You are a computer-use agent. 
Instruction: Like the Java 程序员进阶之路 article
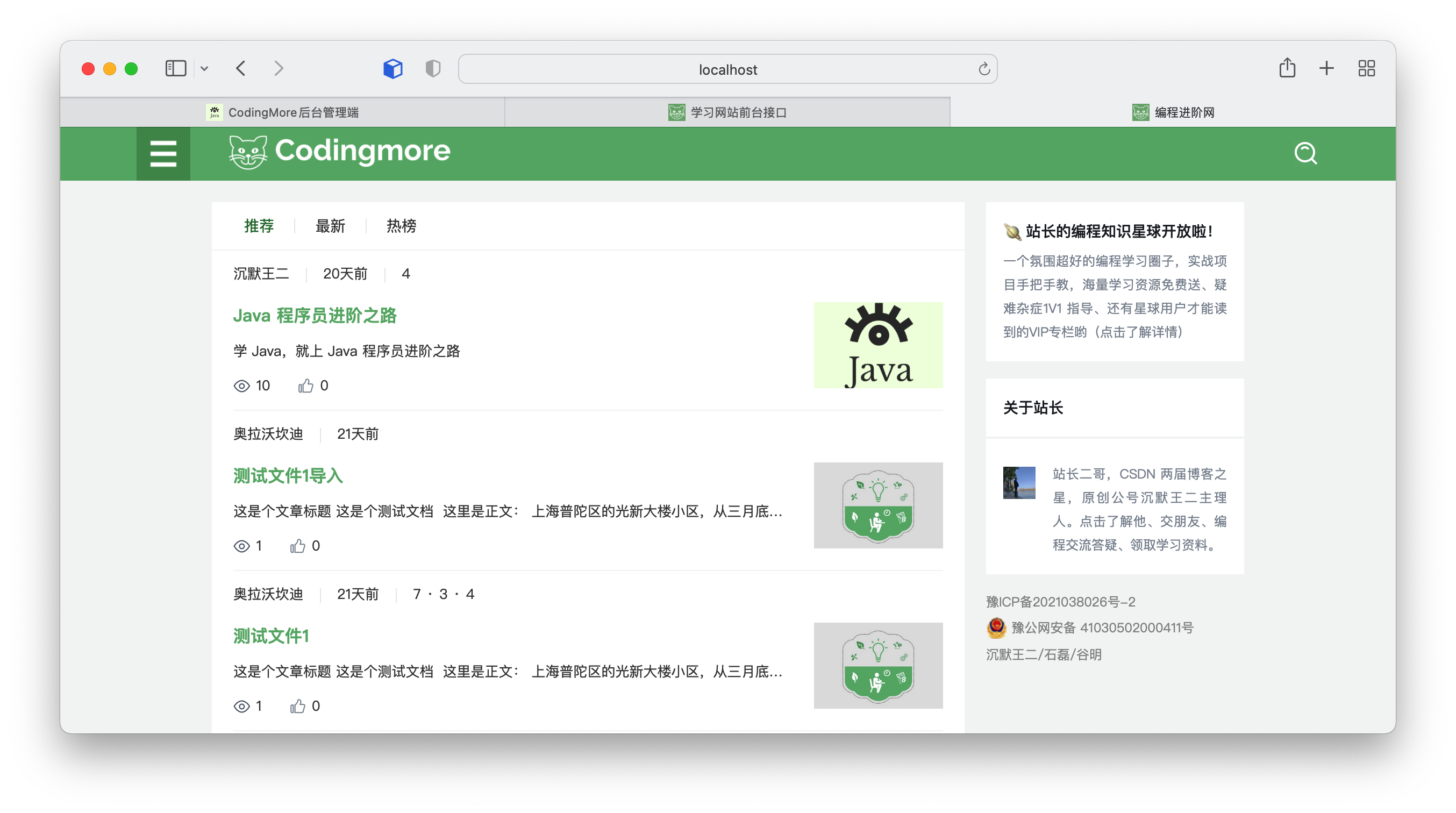pos(306,386)
